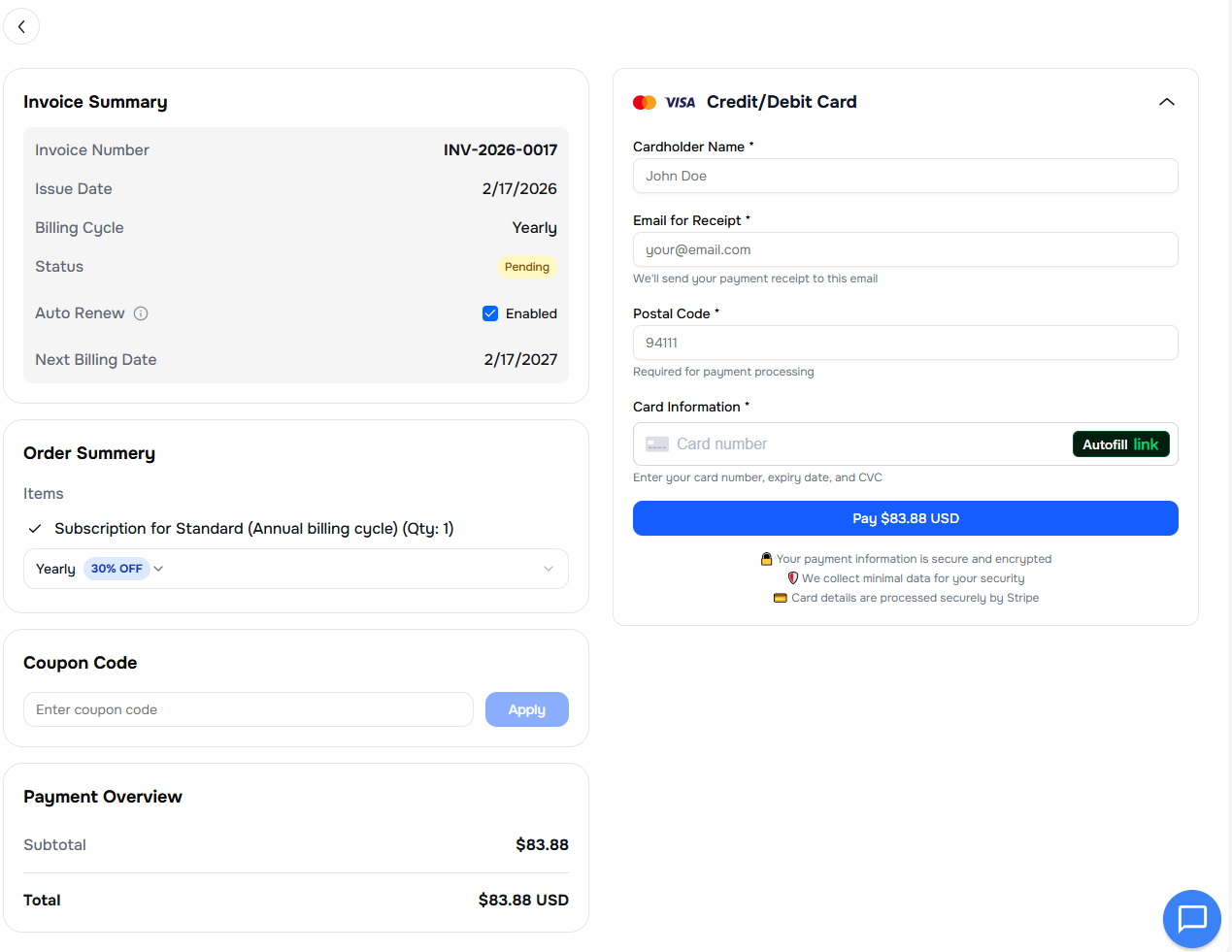Click the Autofill link button
Viewport: 1232px width, 952px height.
point(1120,444)
